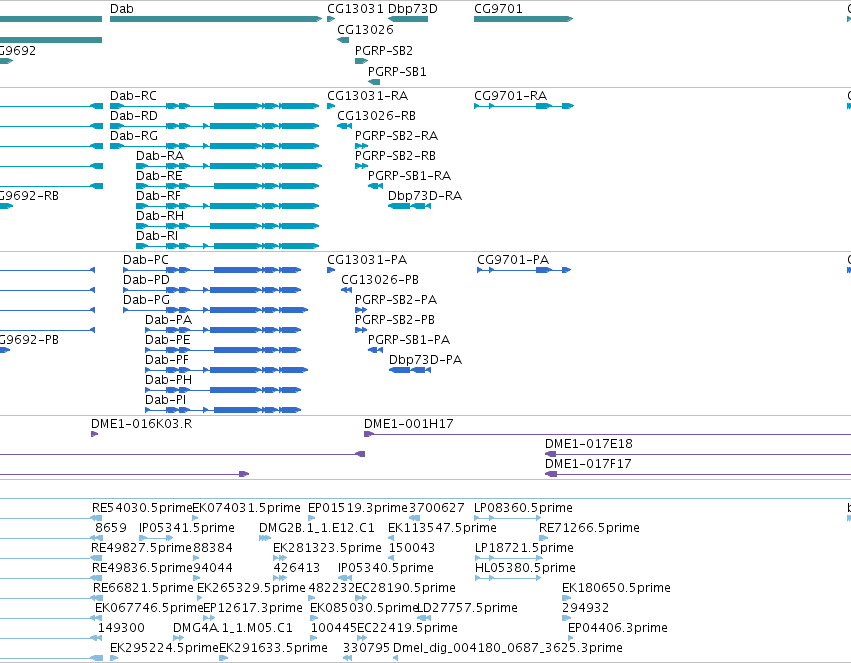The height and width of the screenshot is (663, 851).
Task: Click BAC clone DME1-016K03.R
Action: (94, 434)
